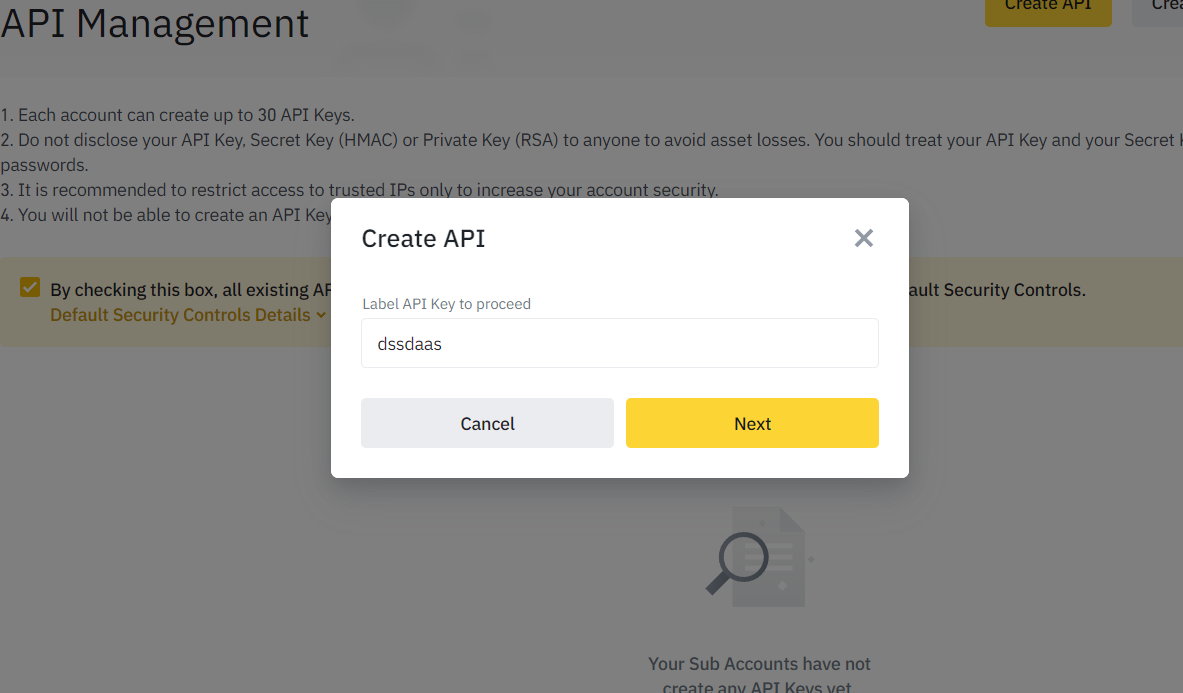Toggle the checkbox about existing API restrictions
This screenshot has width=1183, height=693.
point(29,286)
